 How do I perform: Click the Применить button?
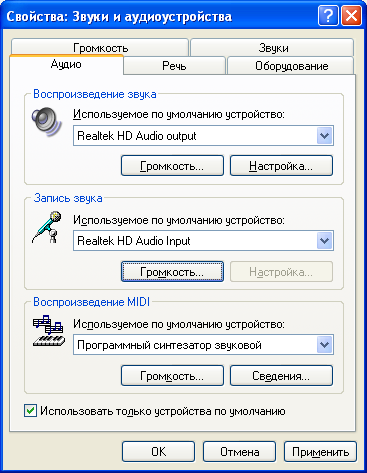[320, 452]
